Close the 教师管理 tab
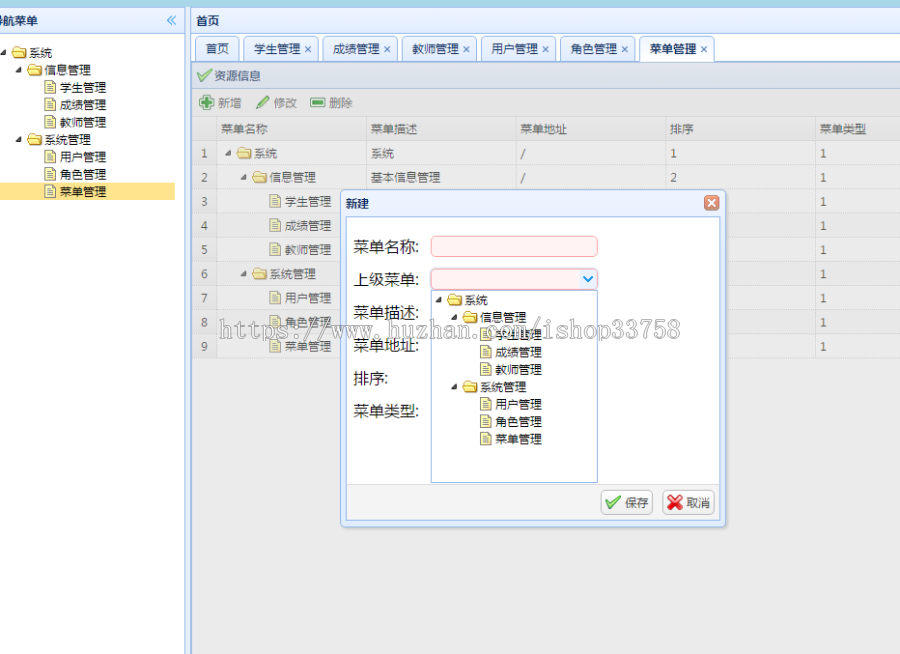900x654 pixels. [x=467, y=49]
